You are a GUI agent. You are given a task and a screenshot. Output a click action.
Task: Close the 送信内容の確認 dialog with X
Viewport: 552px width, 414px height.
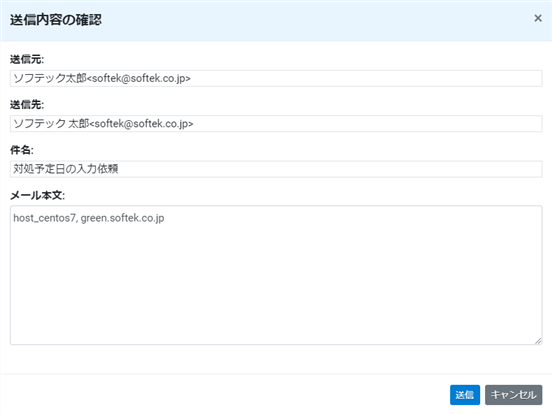538,18
